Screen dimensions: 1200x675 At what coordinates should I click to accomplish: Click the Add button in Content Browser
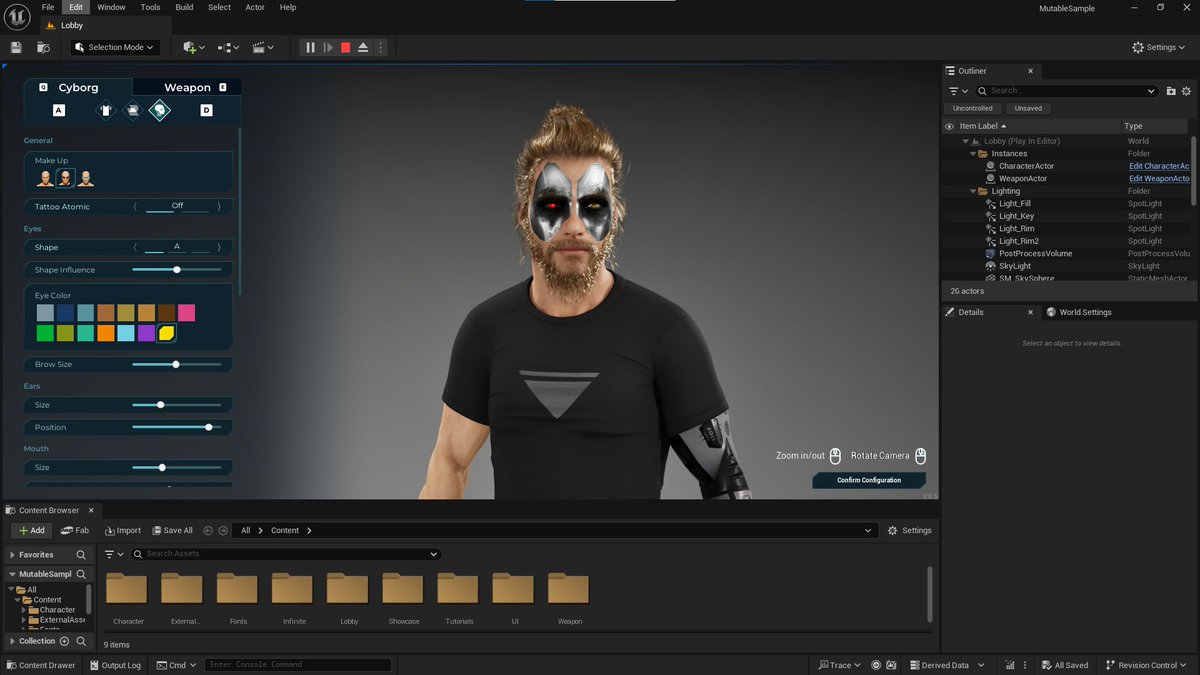(32, 530)
